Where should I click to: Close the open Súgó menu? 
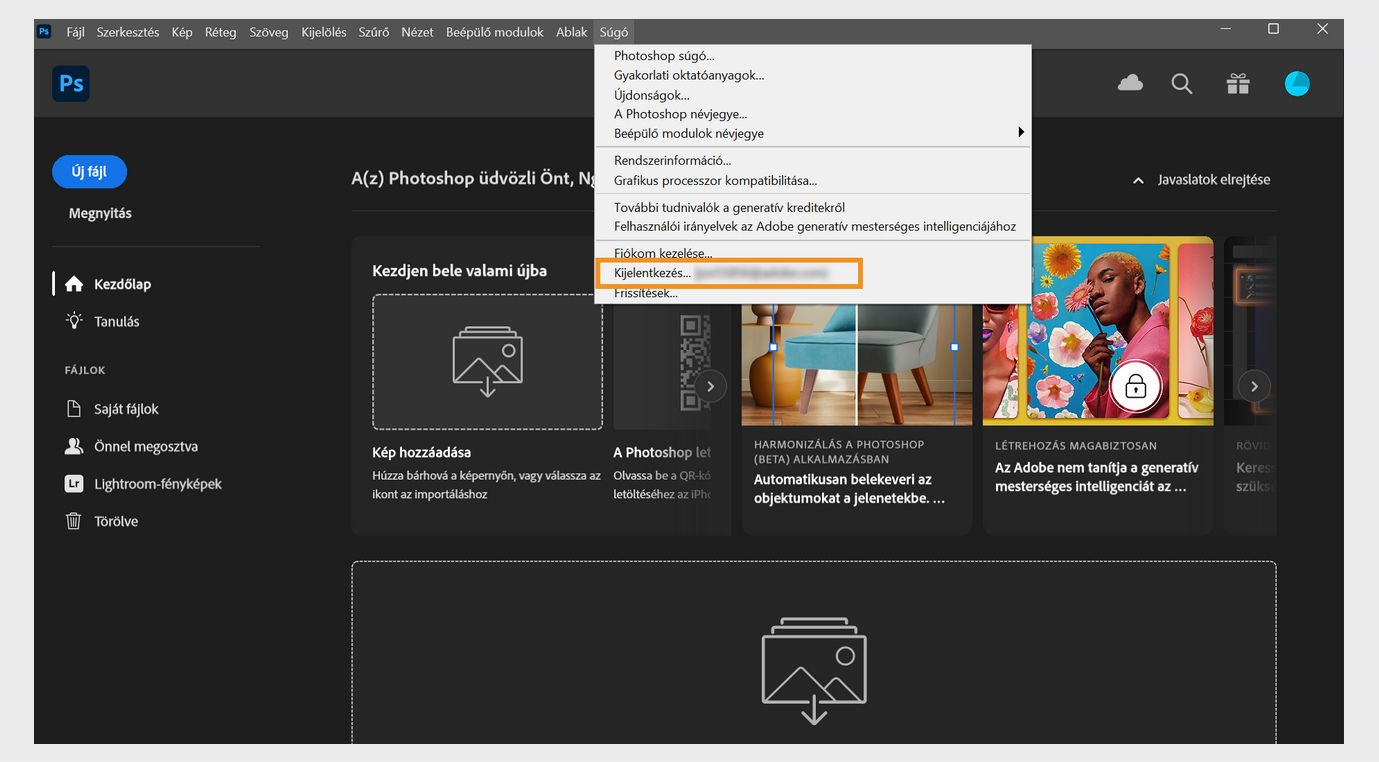(x=614, y=32)
